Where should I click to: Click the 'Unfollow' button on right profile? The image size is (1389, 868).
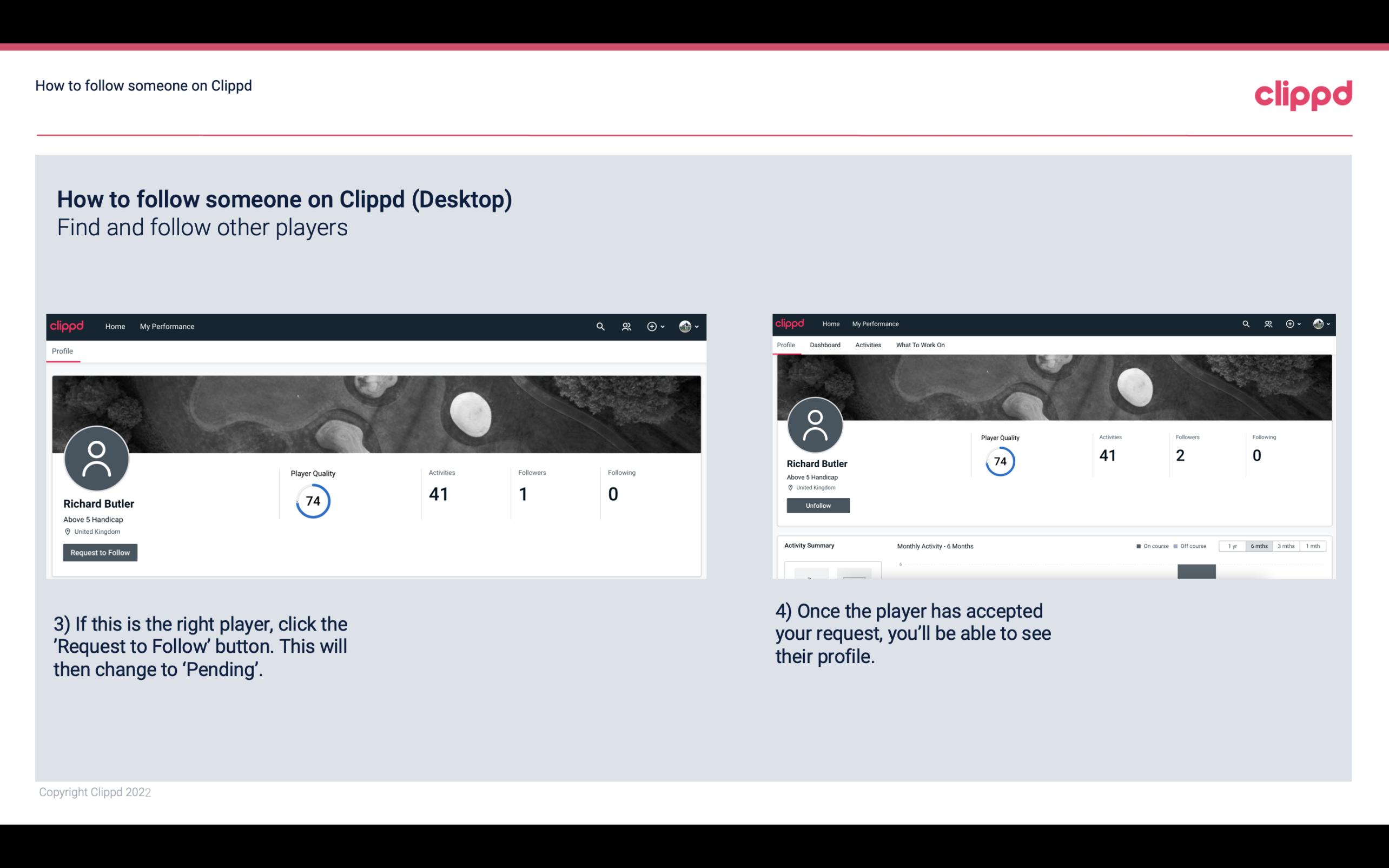pyautogui.click(x=817, y=505)
